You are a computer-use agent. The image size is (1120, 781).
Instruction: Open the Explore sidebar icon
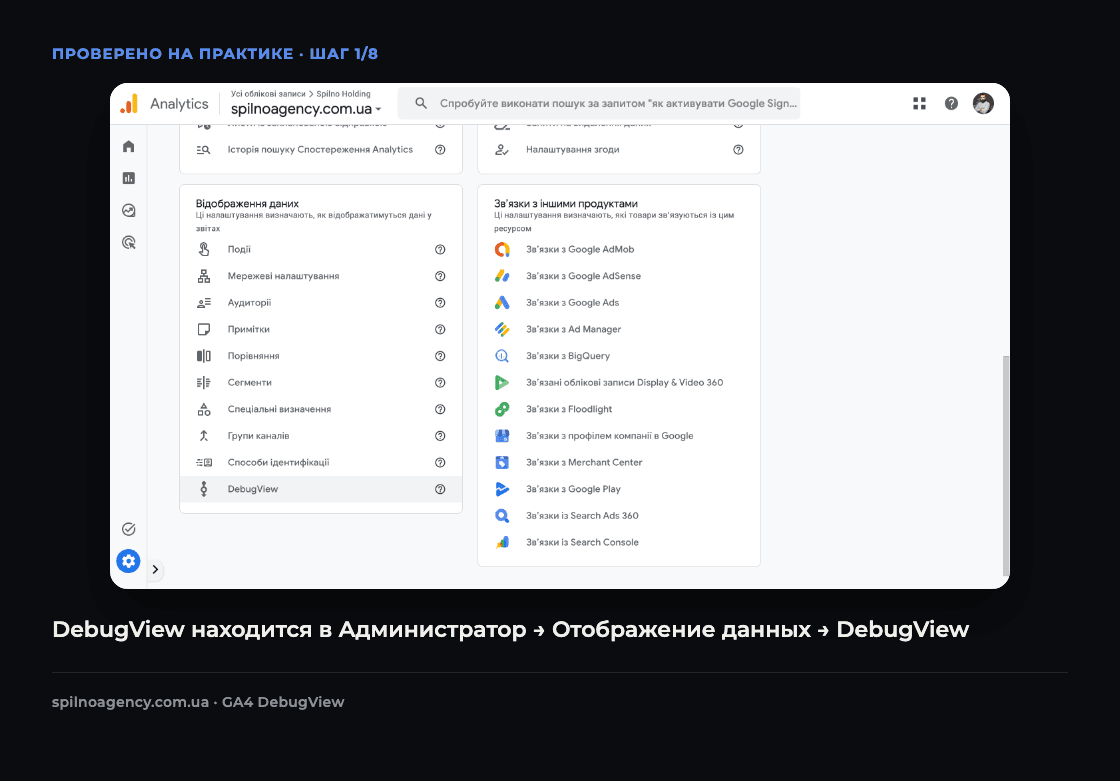coord(129,210)
